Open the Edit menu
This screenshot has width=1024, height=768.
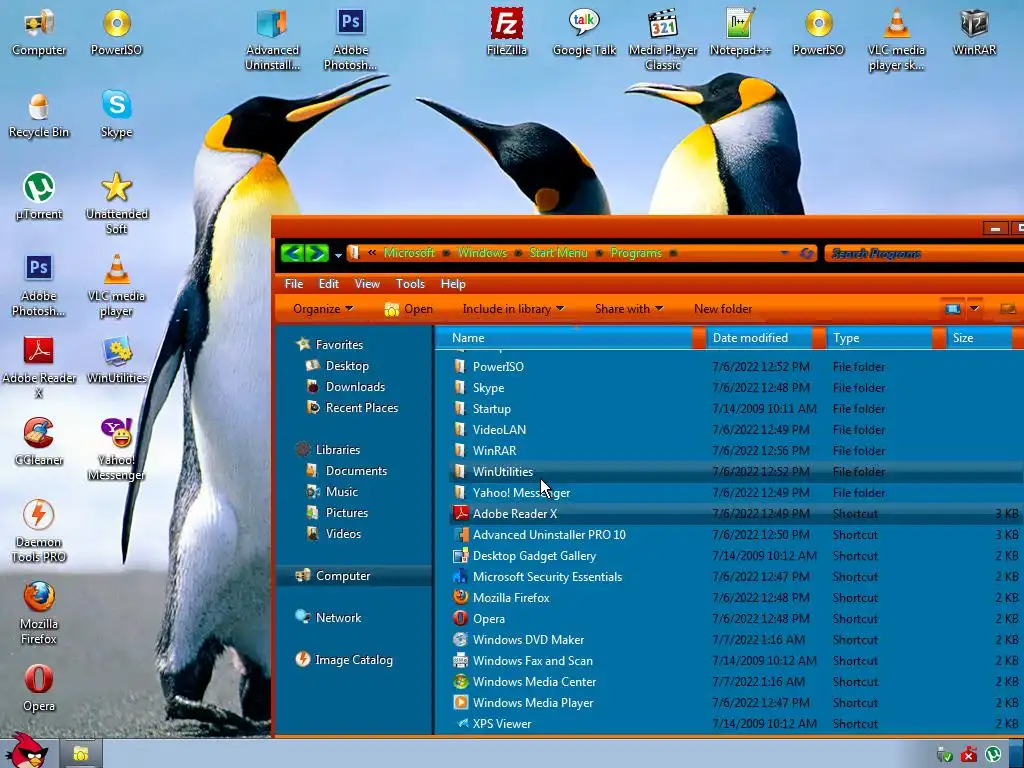[328, 283]
